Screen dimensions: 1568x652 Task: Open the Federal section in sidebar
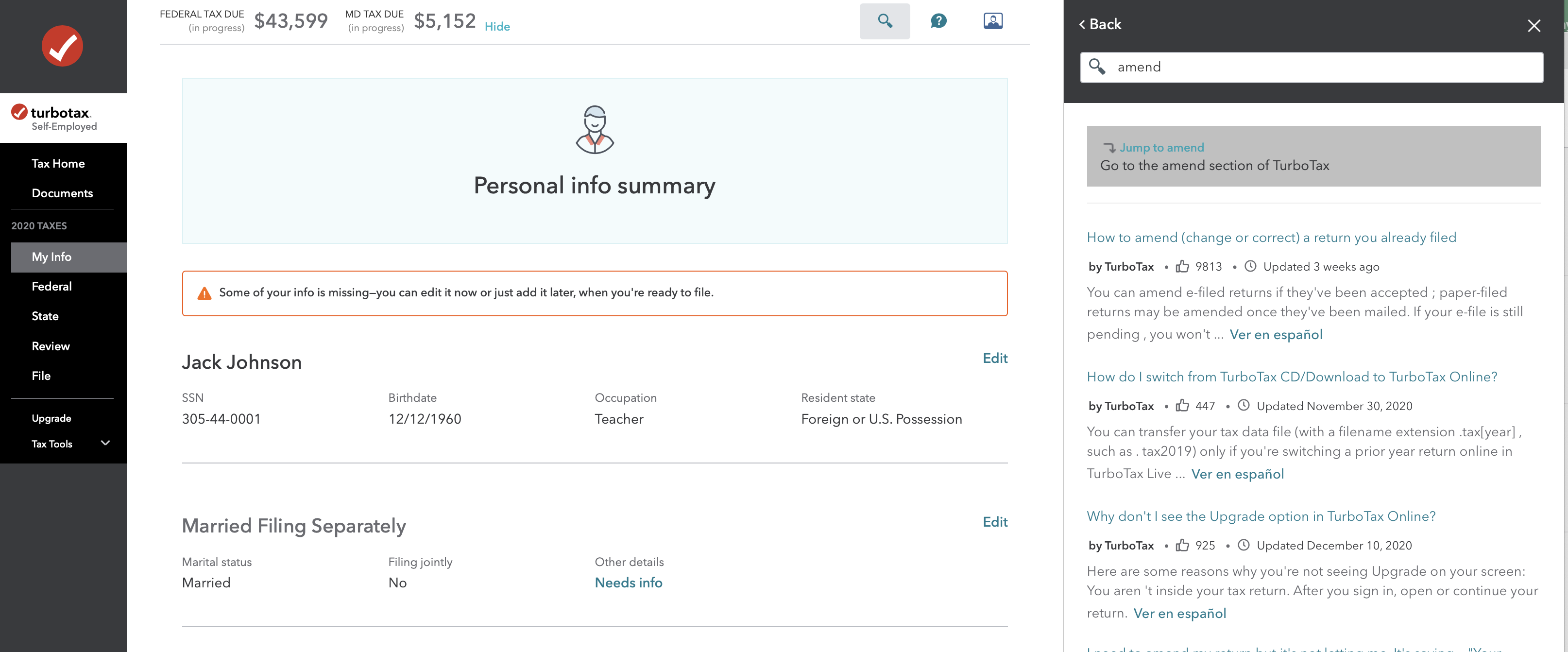tap(52, 287)
